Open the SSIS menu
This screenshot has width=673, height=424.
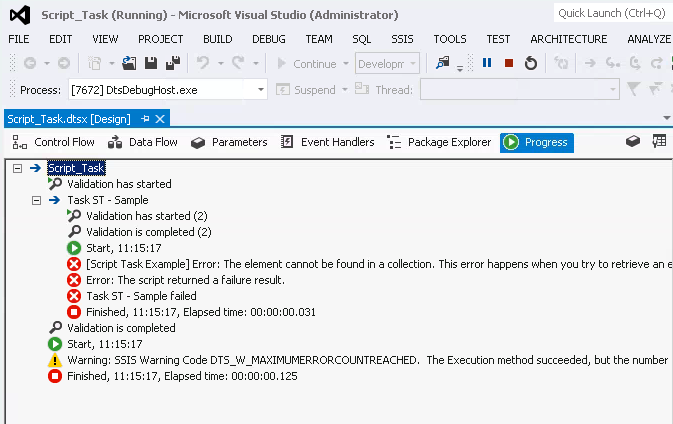(x=401, y=38)
